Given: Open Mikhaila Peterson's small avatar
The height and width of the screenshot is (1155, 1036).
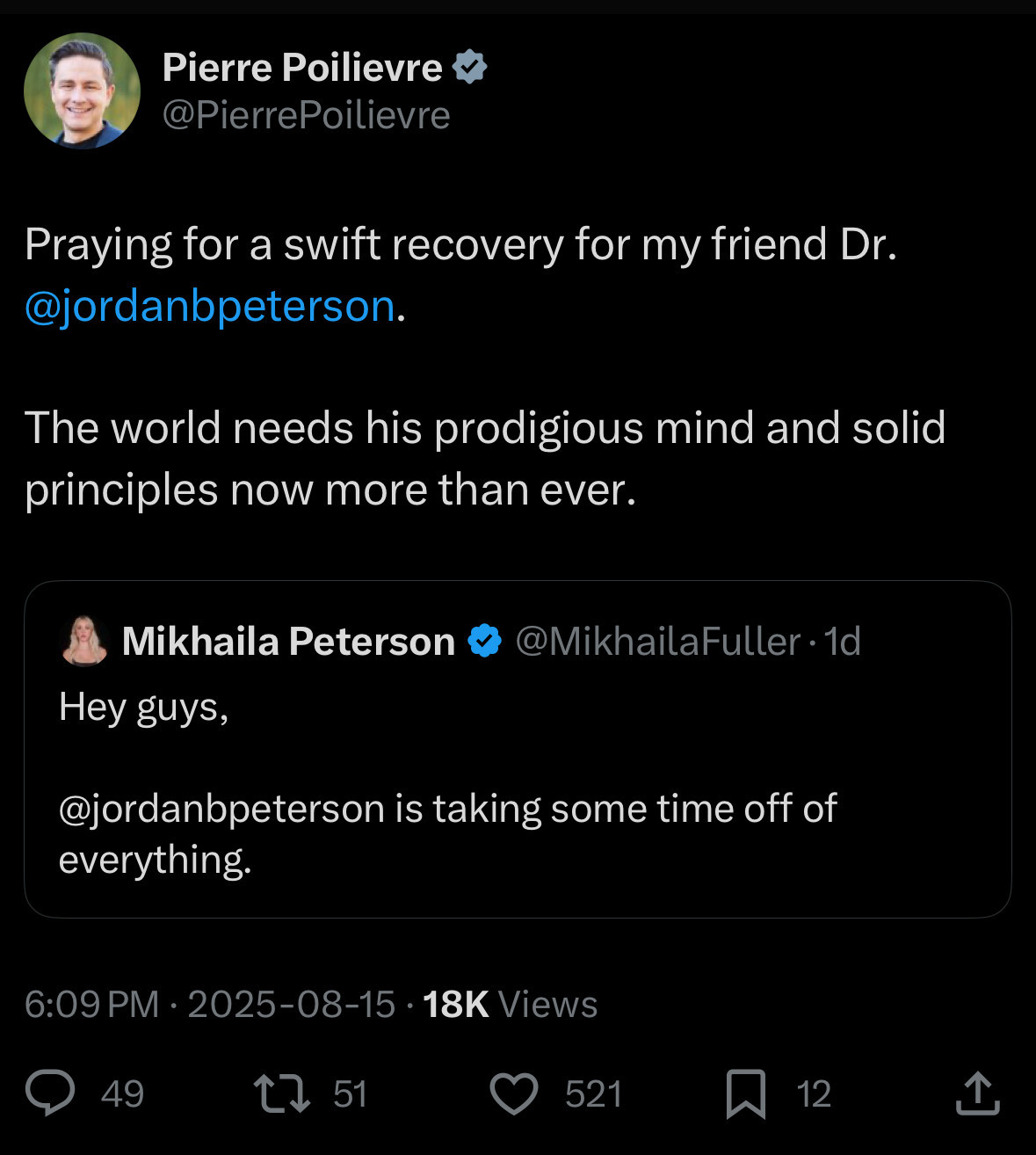Looking at the screenshot, I should click(x=84, y=641).
